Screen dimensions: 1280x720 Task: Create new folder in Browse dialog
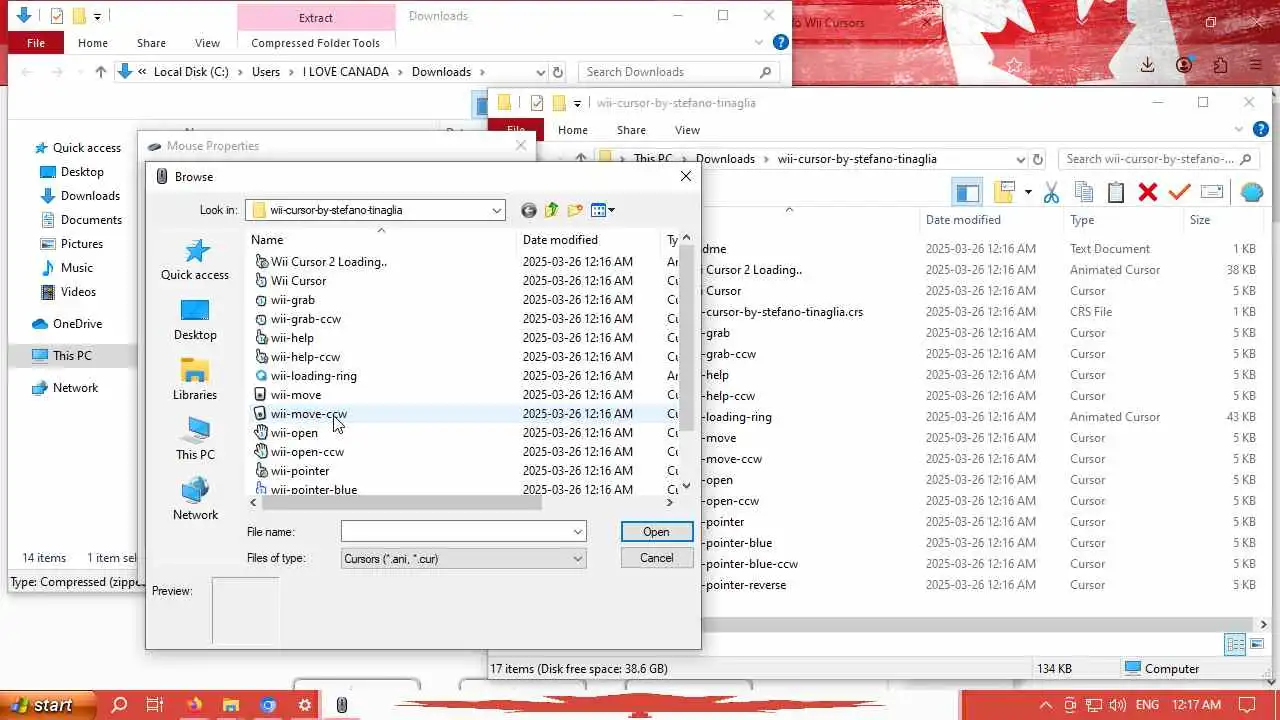575,210
